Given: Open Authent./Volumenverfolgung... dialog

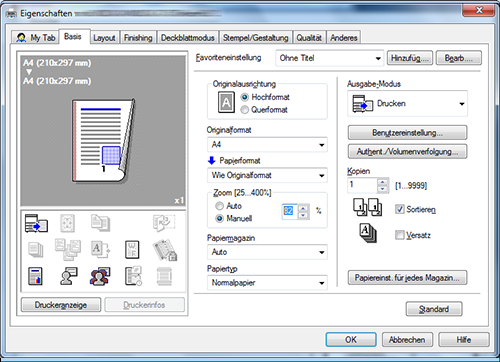Looking at the screenshot, I should coord(407,152).
